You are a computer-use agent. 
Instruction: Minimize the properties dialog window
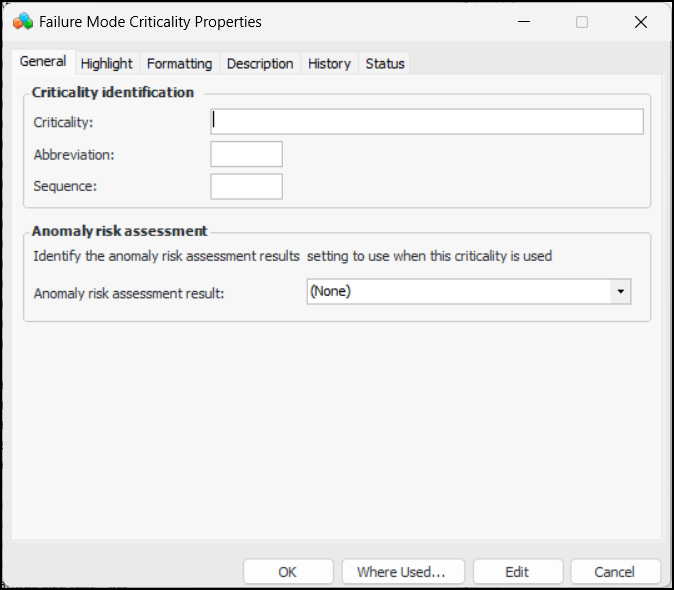click(523, 22)
